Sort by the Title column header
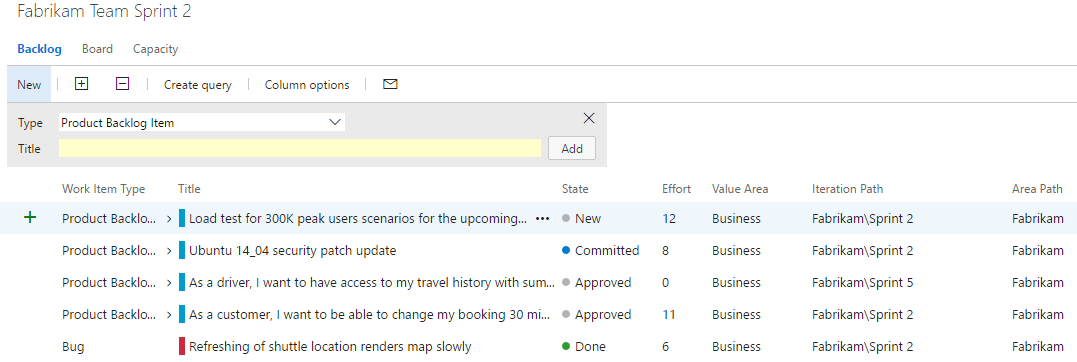Image resolution: width=1077 pixels, height=362 pixels. pyautogui.click(x=189, y=188)
